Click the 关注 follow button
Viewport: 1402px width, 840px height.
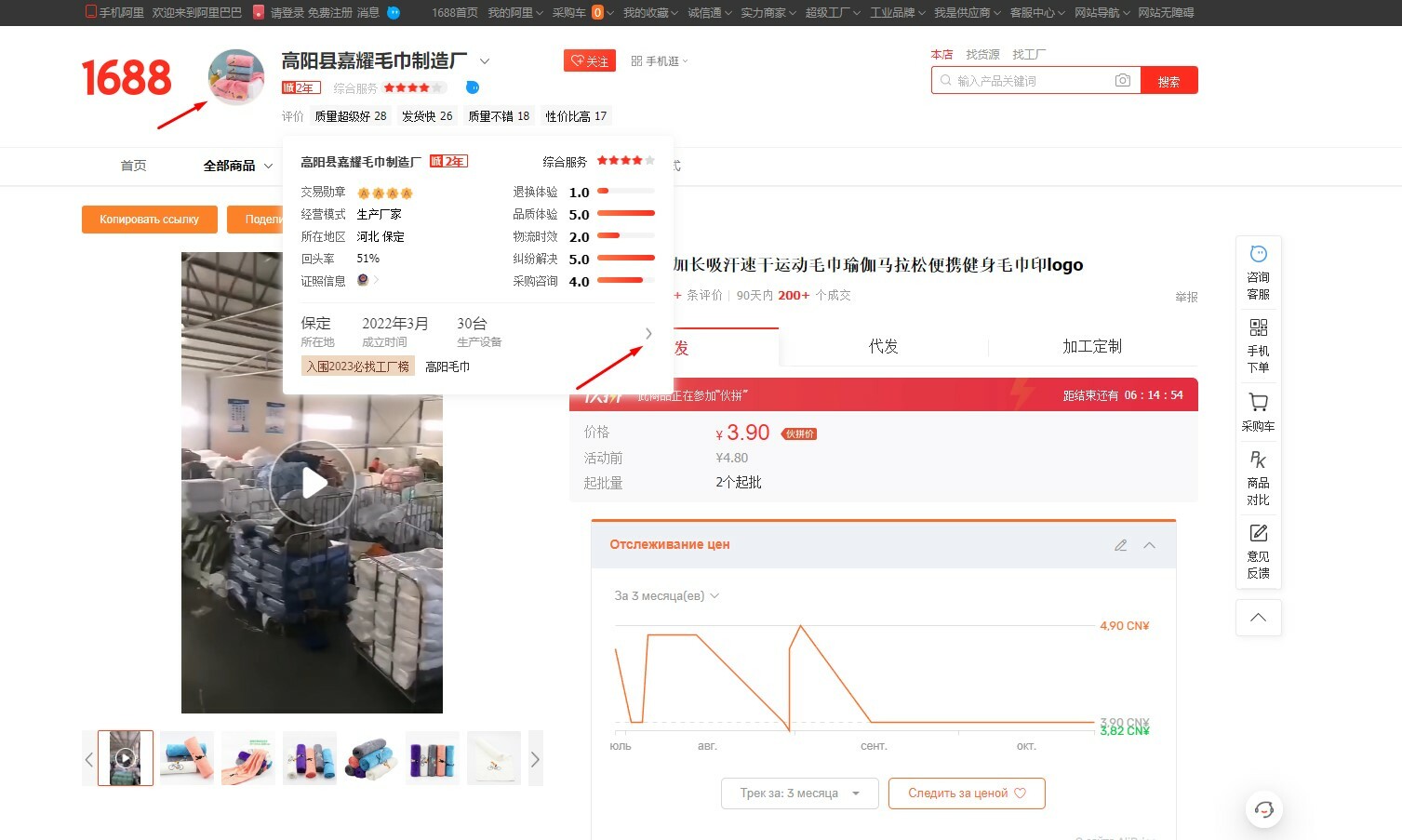(590, 60)
